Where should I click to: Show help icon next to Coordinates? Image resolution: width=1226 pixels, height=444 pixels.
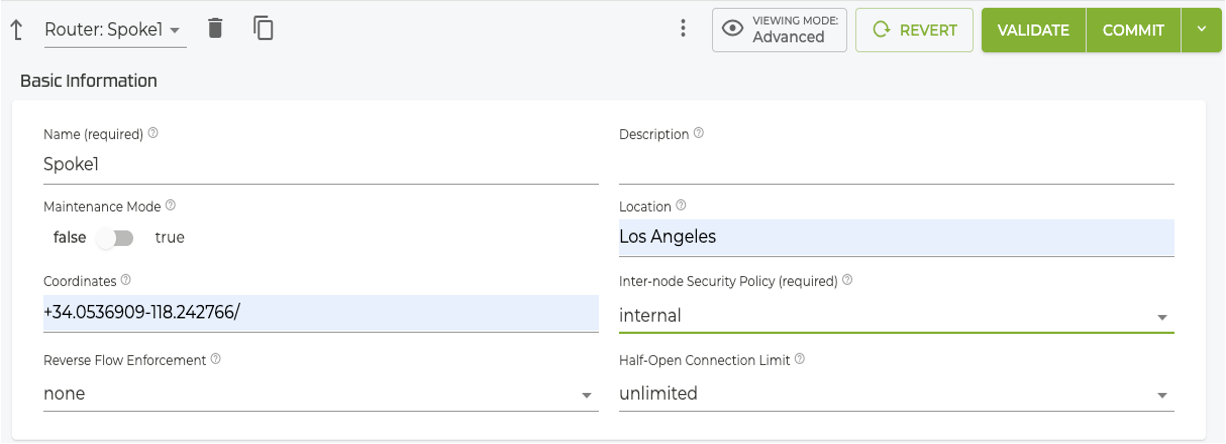tap(125, 281)
